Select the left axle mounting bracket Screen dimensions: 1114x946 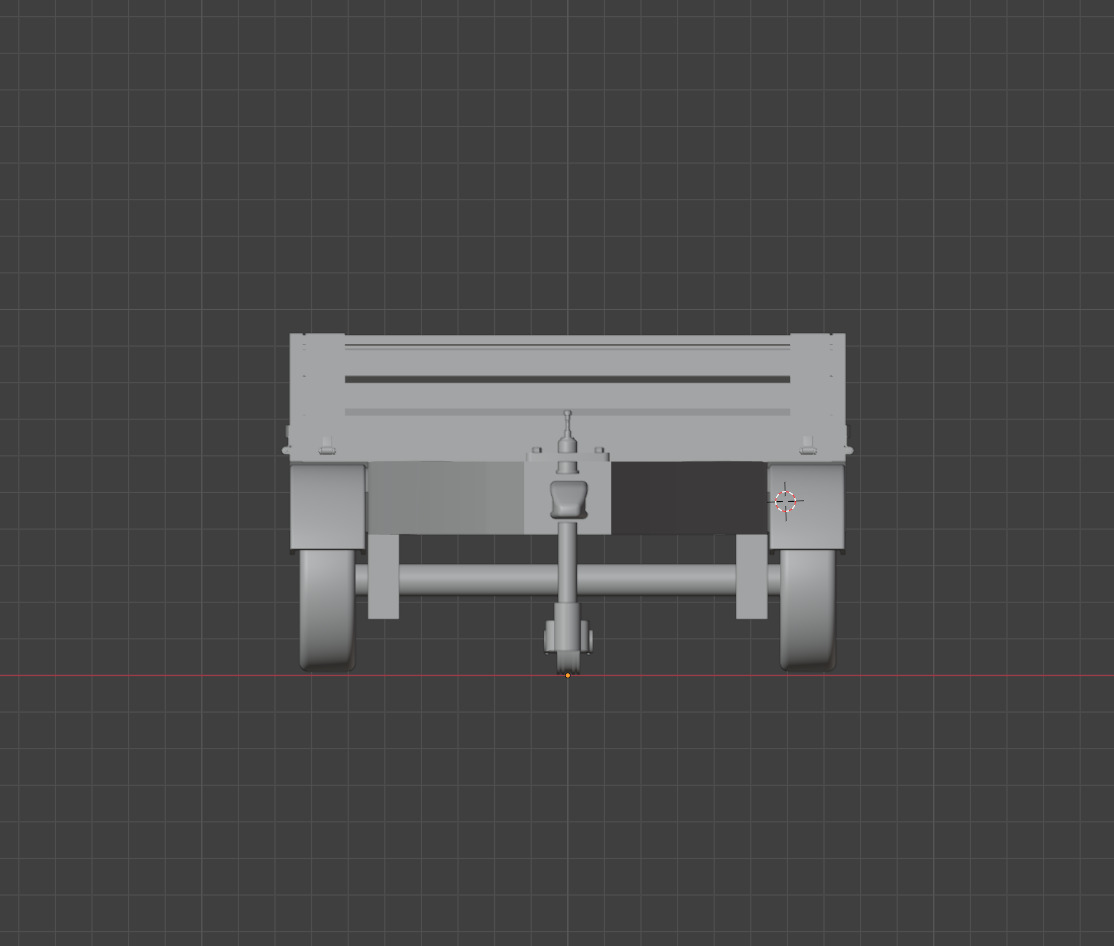(383, 576)
